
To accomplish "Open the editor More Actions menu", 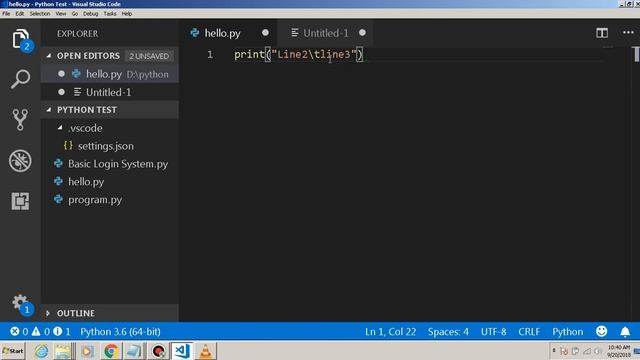I will coord(628,33).
